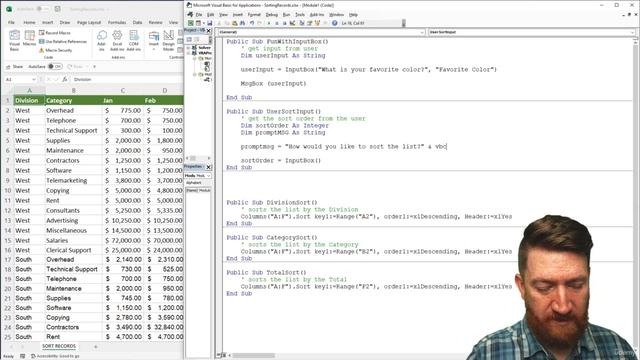The width and height of the screenshot is (640, 360).
Task: Select VBAProject node in project tree
Action: pos(205,53)
